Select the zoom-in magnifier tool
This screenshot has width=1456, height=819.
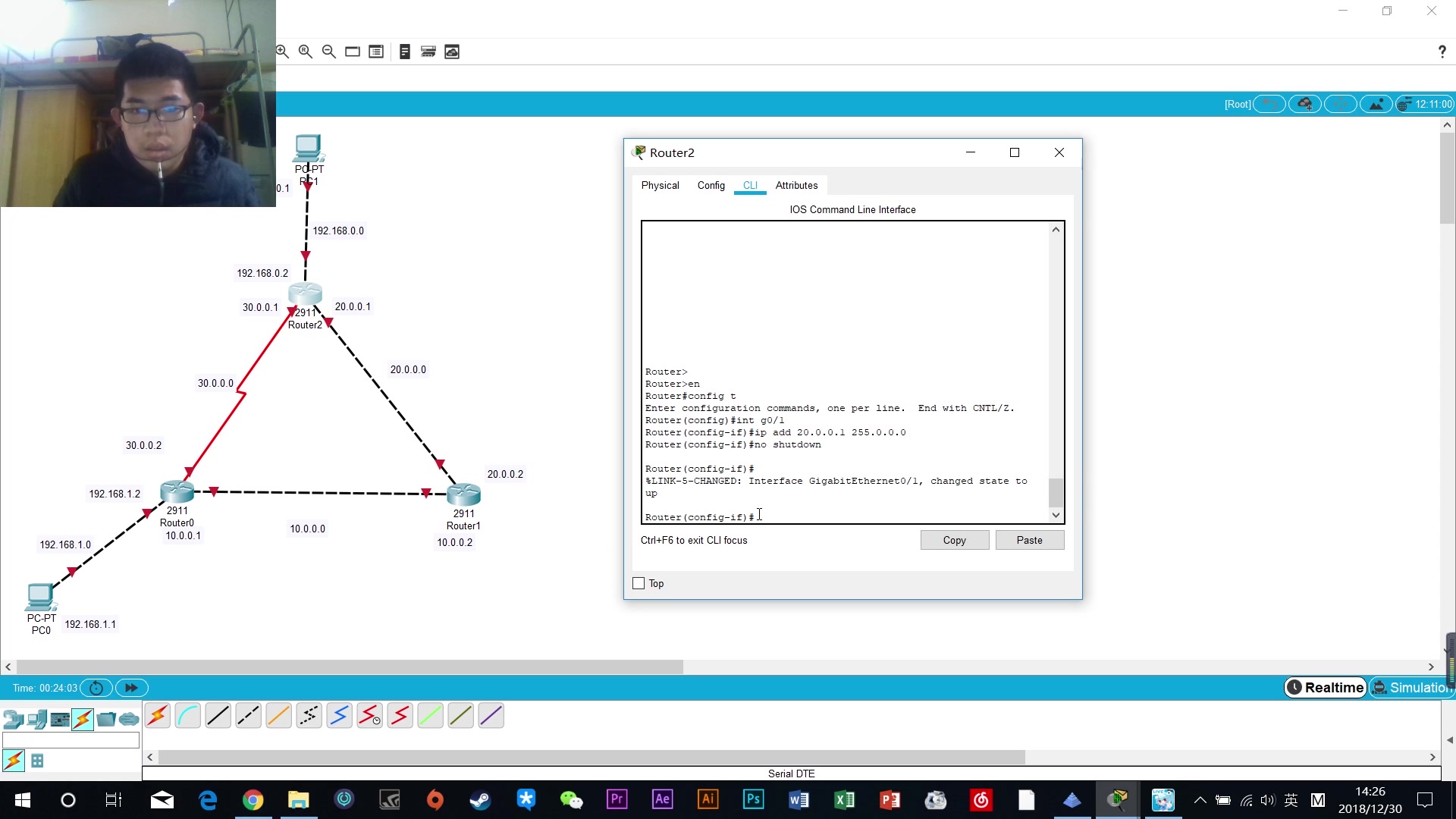283,51
